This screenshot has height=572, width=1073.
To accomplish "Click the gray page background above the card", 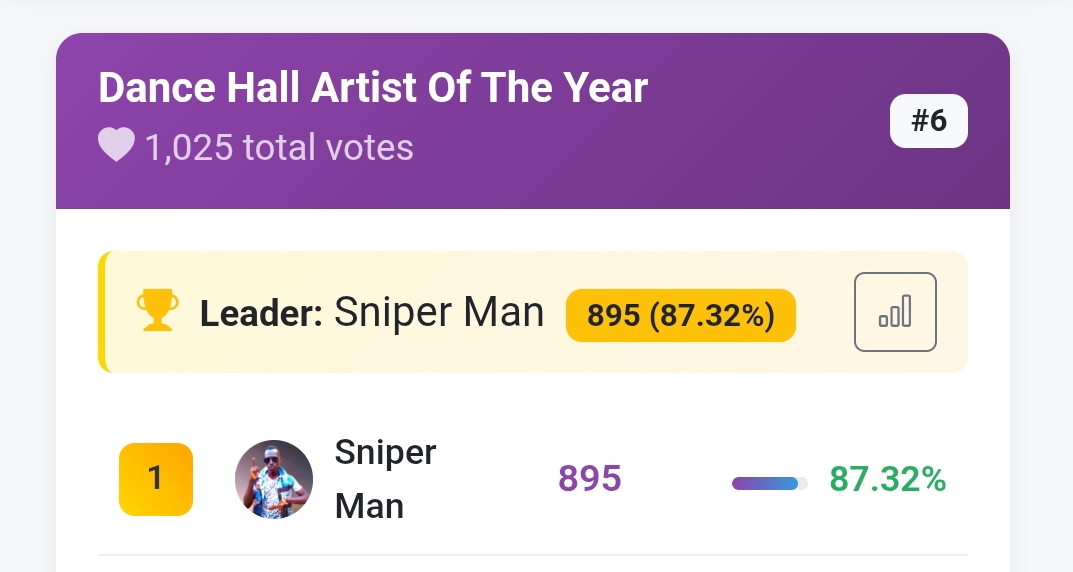I will pyautogui.click(x=532, y=15).
